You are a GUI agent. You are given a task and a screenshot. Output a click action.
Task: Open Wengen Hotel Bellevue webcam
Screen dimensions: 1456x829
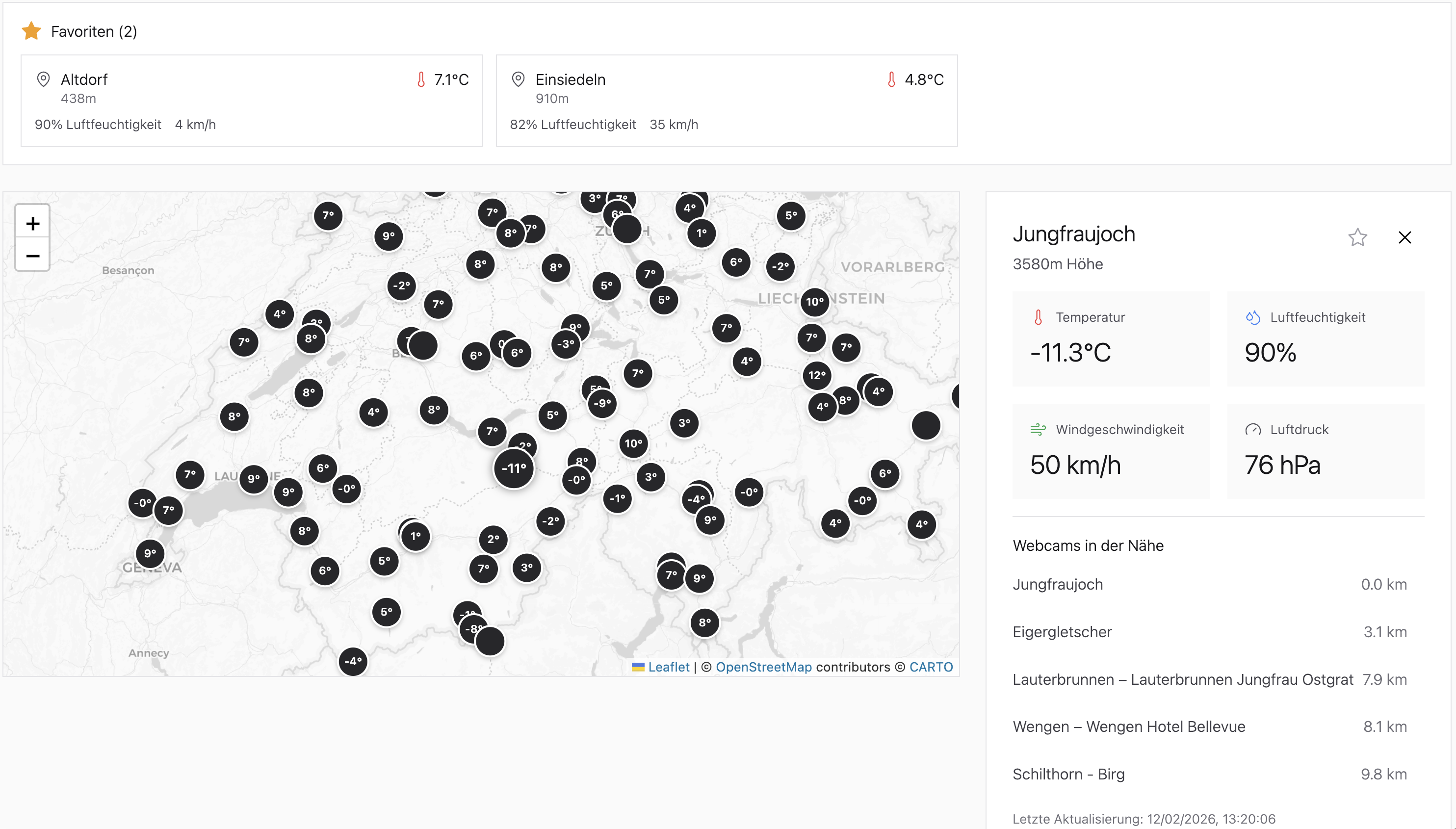1129,726
